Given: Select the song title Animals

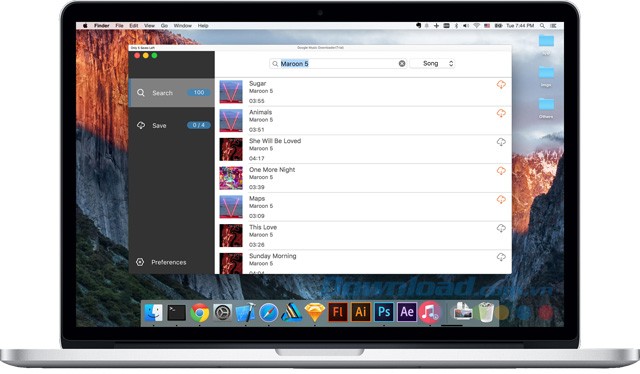Looking at the screenshot, I should (x=260, y=112).
